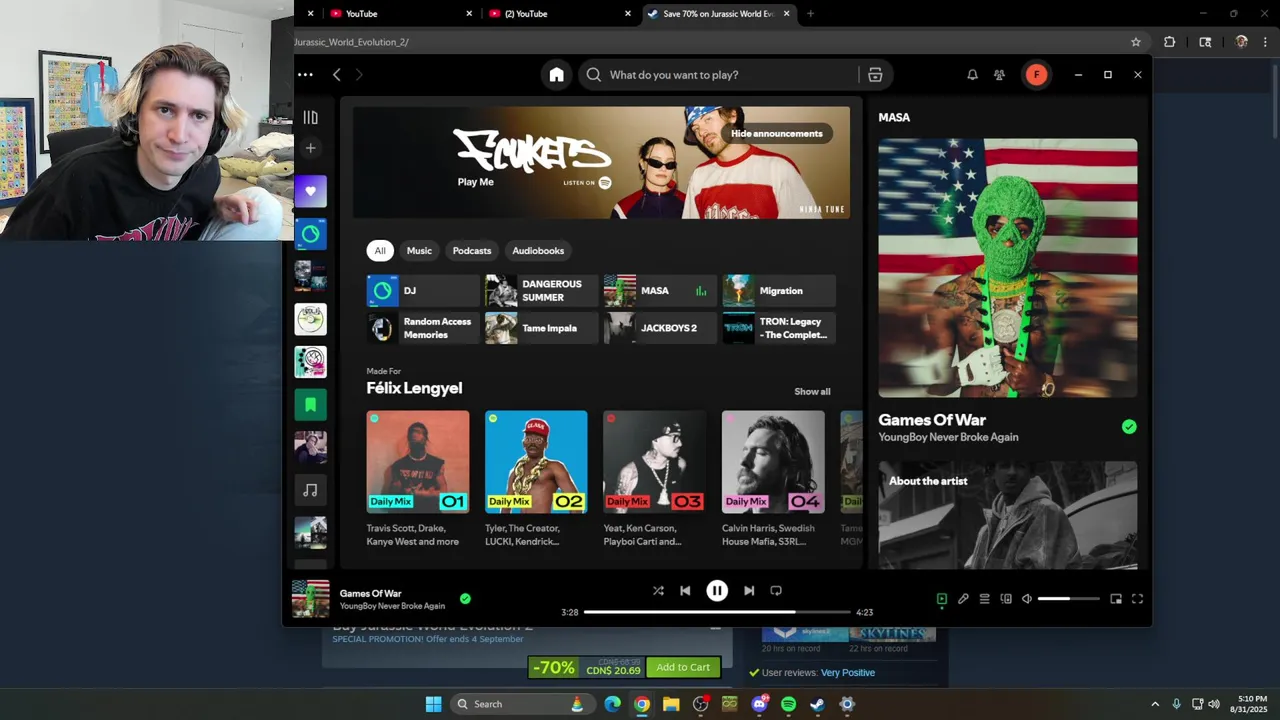This screenshot has height=720, width=1280.
Task: Toggle saved checkmark in Now Playing panel
Action: (1129, 427)
